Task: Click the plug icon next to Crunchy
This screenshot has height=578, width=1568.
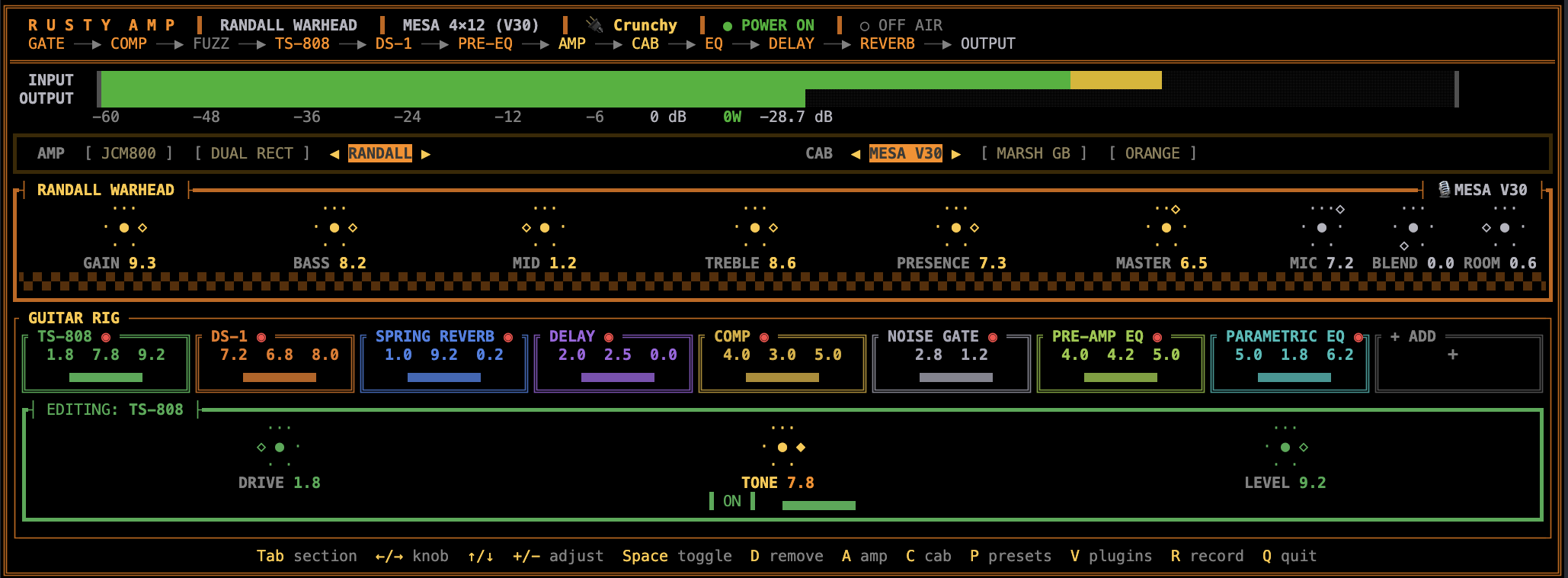Action: (594, 25)
